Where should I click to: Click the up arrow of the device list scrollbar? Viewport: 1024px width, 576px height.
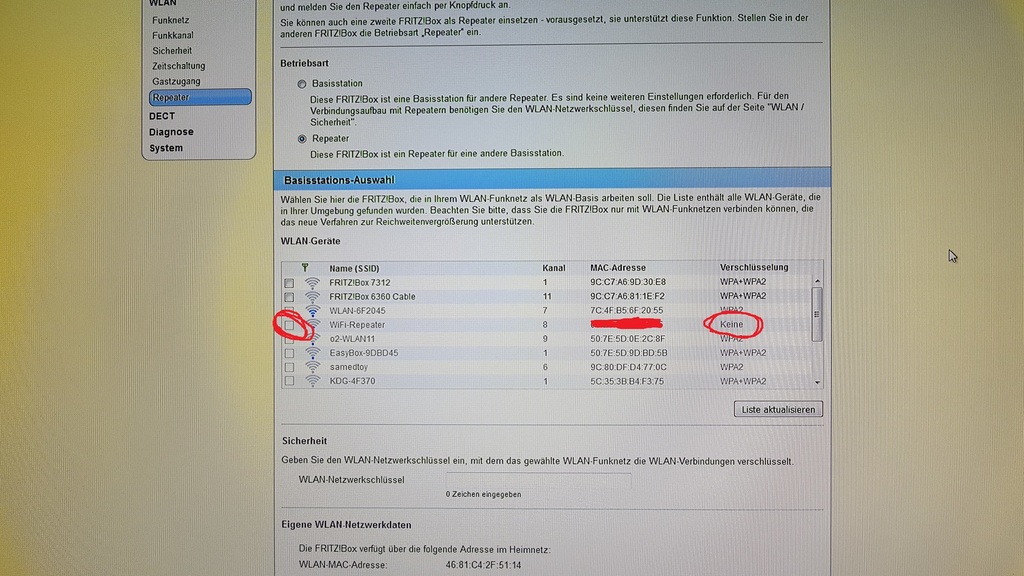pos(818,283)
